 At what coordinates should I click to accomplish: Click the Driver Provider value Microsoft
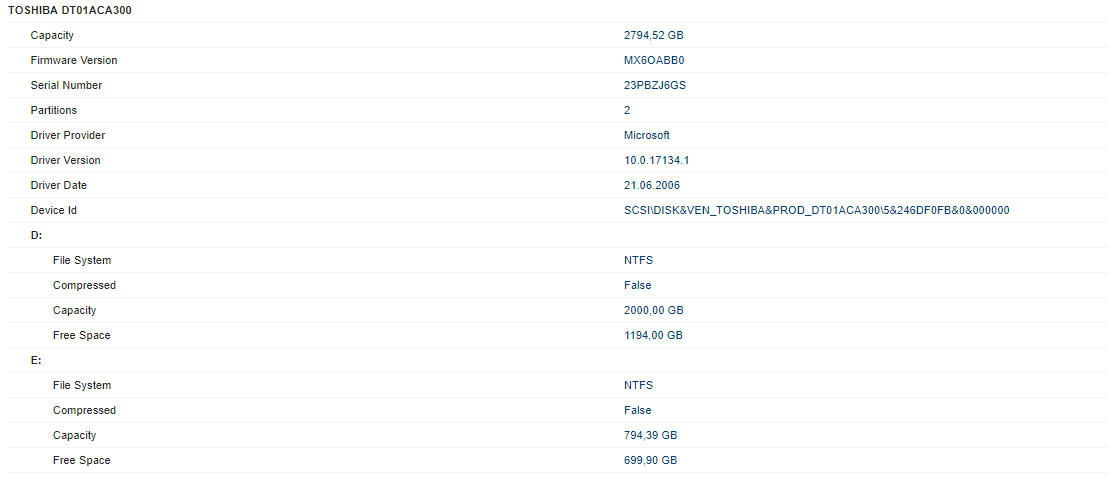click(x=646, y=135)
